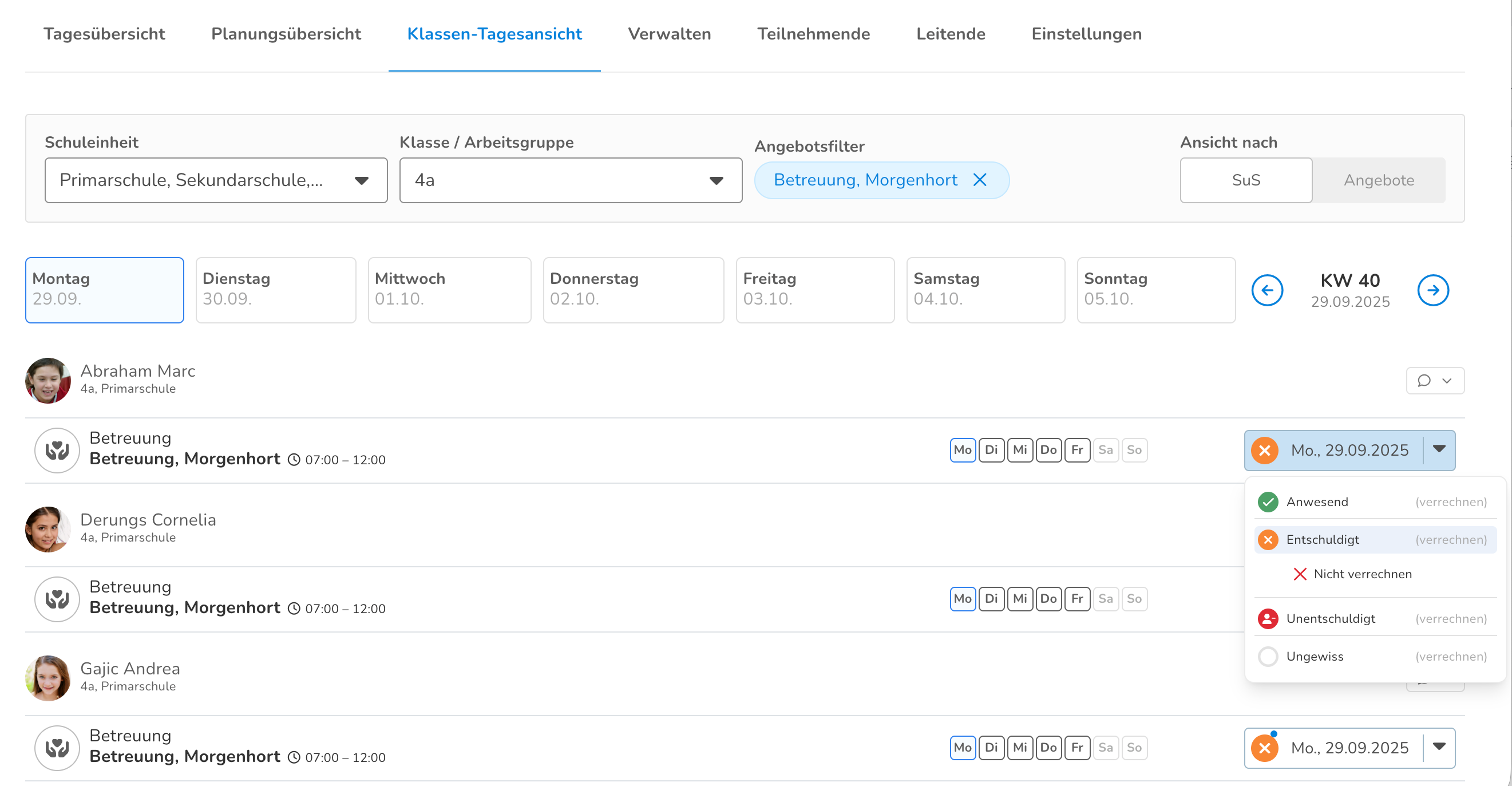1512x786 pixels.
Task: Remove the Betreuung, Morgenhort filter chip
Action: pos(980,180)
